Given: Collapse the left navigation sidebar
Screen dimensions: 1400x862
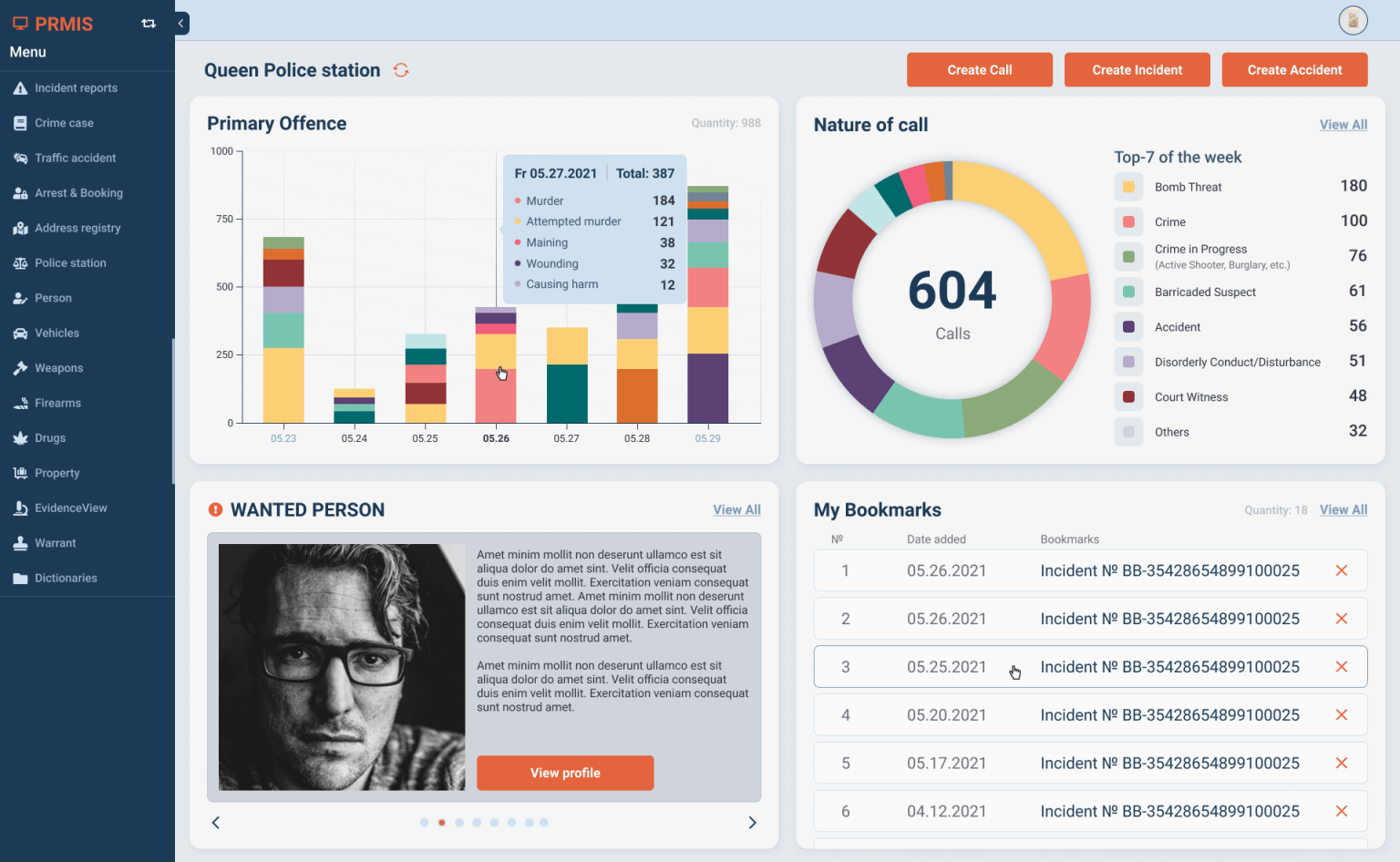Looking at the screenshot, I should tap(180, 23).
